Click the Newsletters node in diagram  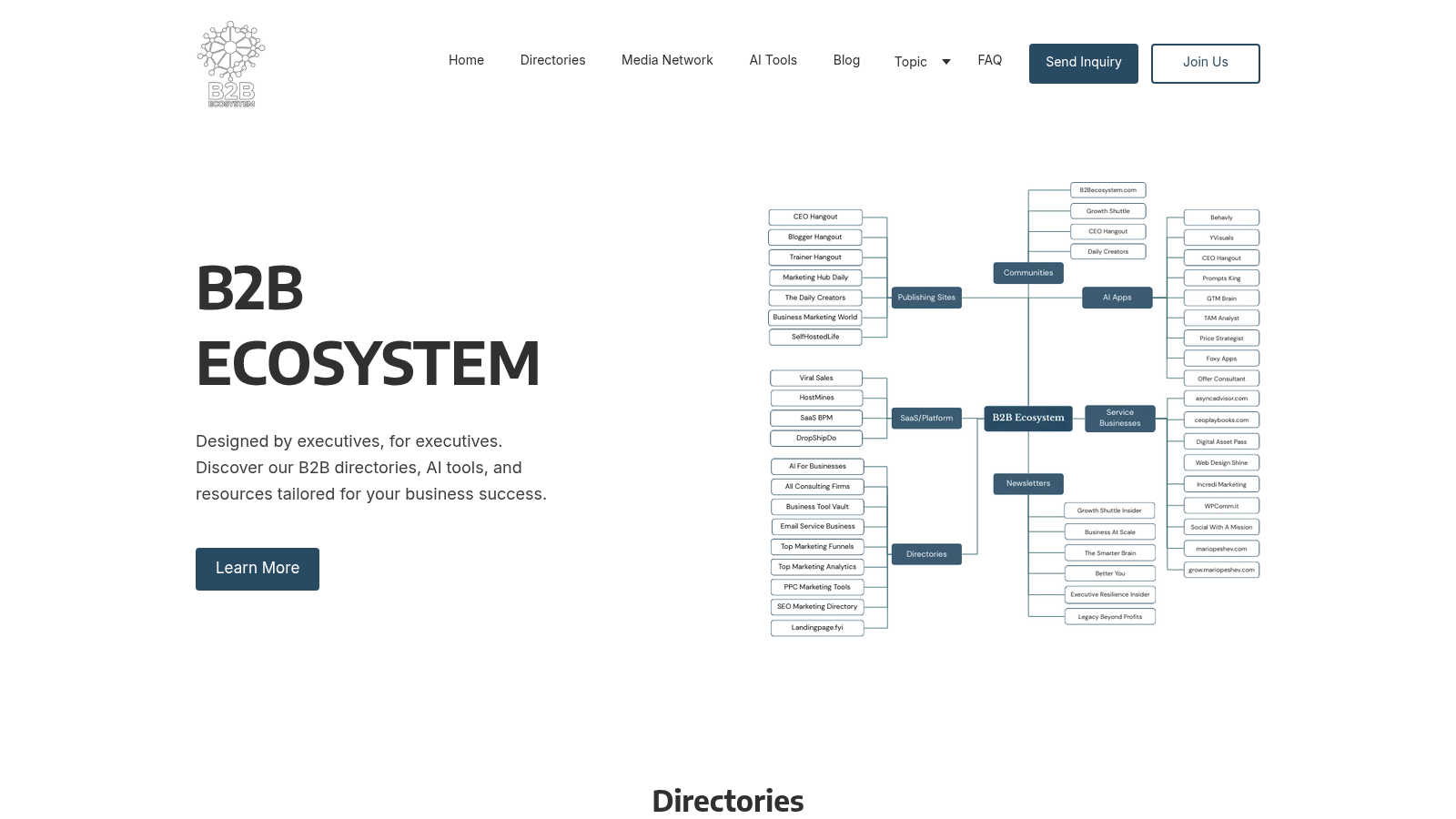click(x=1028, y=483)
